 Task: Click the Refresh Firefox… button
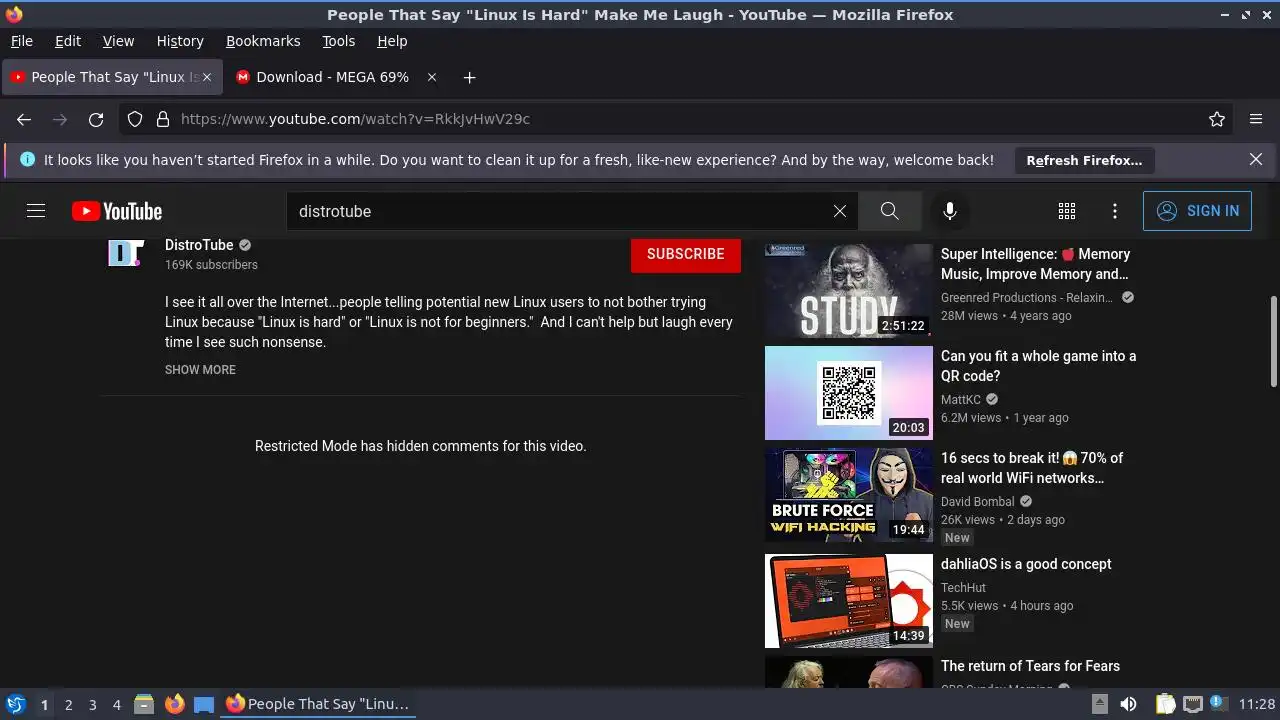(1084, 160)
